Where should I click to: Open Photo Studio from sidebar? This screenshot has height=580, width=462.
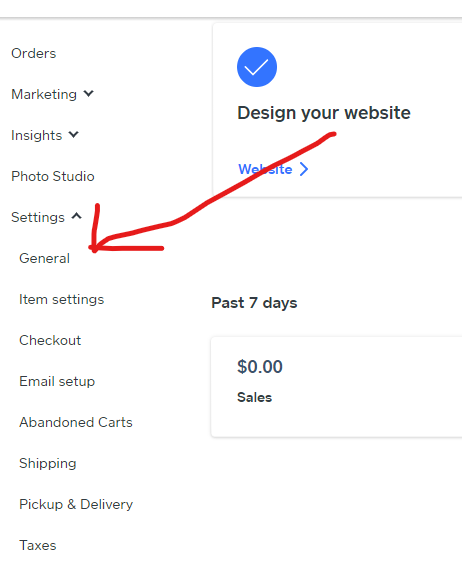point(53,176)
